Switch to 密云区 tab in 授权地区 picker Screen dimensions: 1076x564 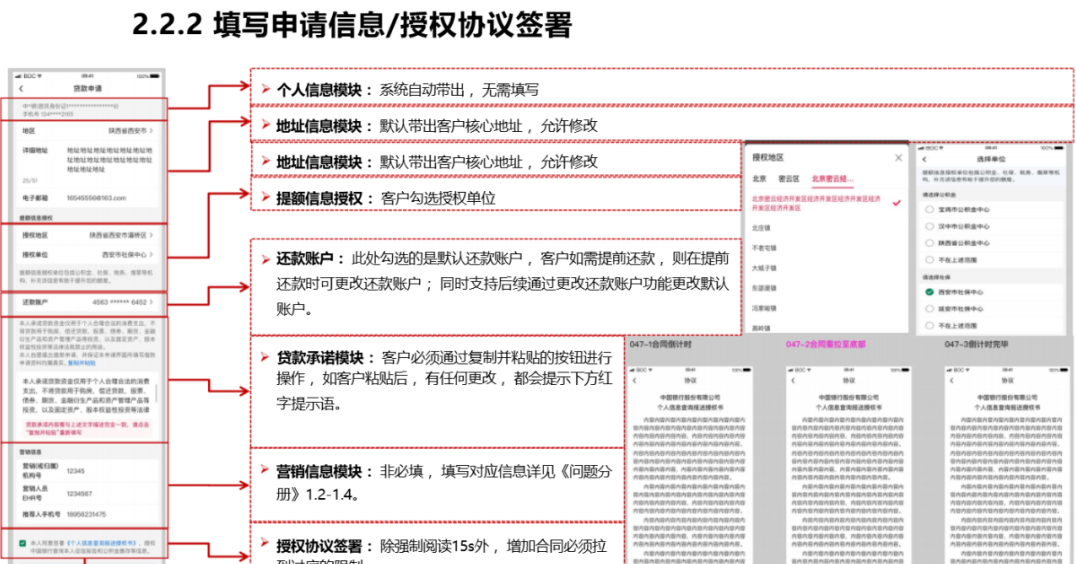coord(788,178)
